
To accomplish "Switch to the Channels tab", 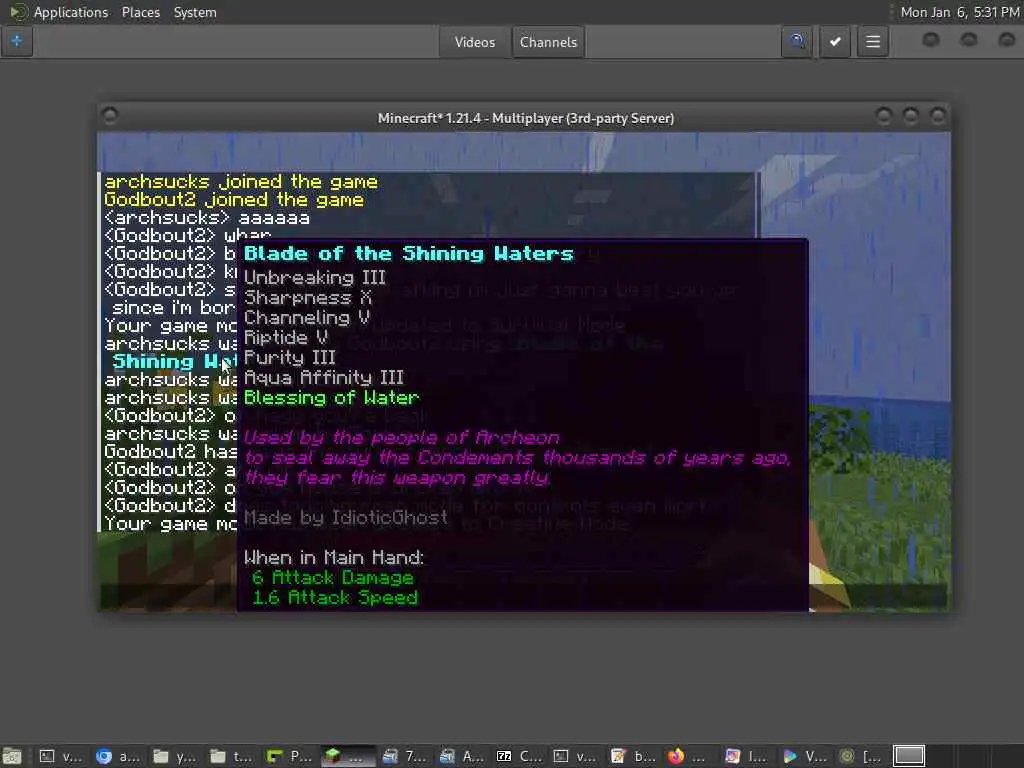I will [548, 42].
